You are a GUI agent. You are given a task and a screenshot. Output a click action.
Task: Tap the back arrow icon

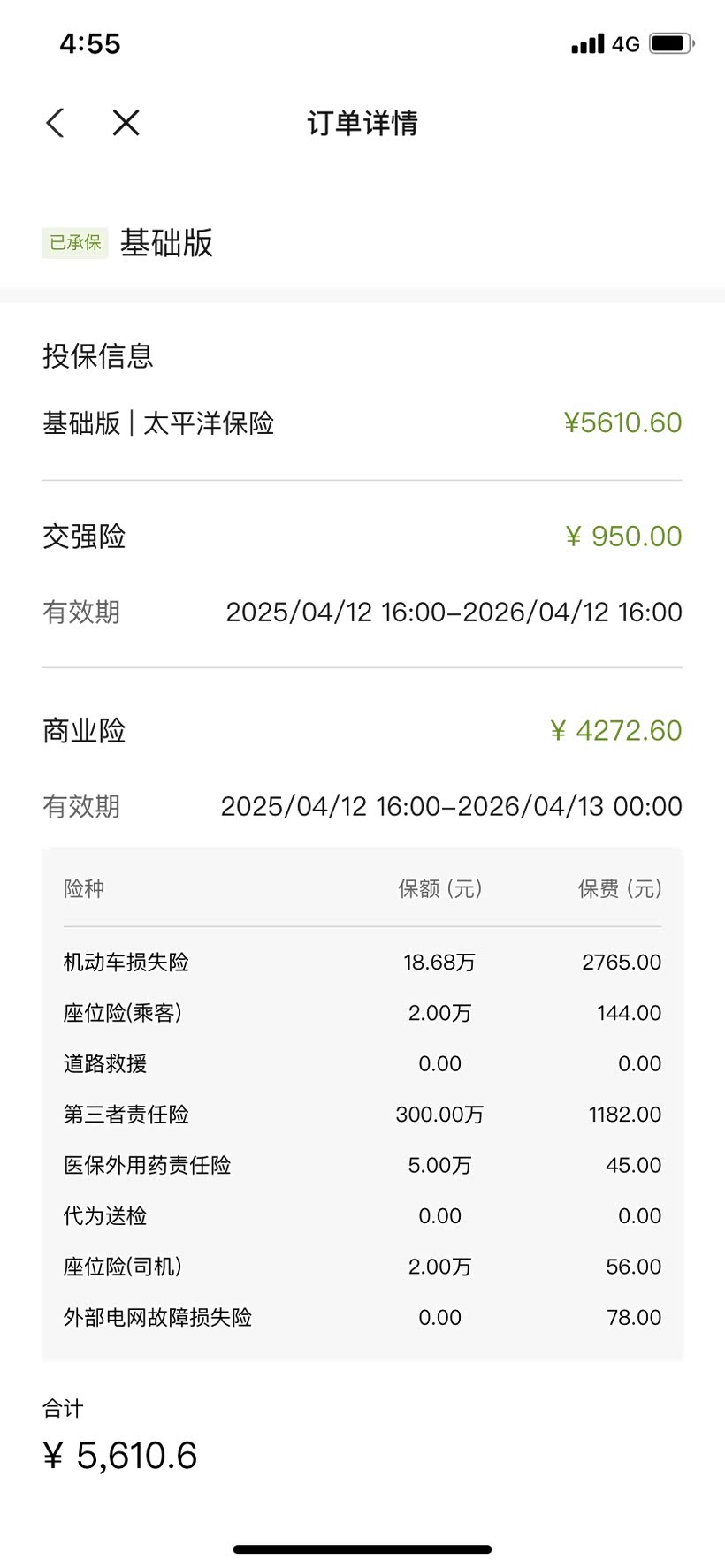point(56,123)
